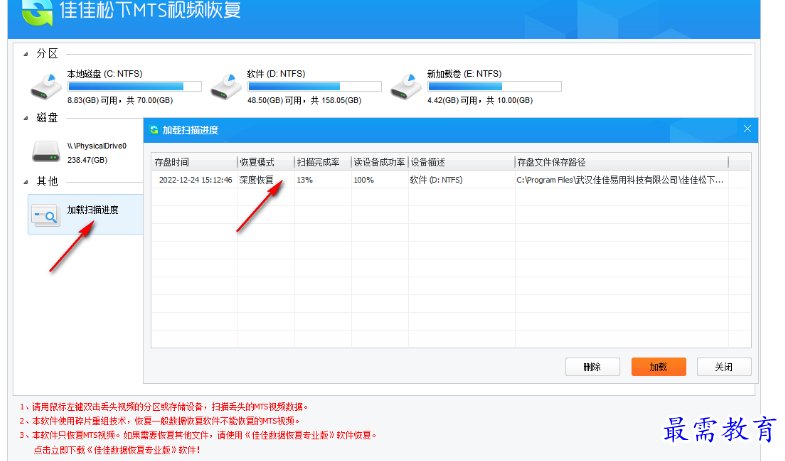Click the 48.50(GB) available text

pos(304,100)
